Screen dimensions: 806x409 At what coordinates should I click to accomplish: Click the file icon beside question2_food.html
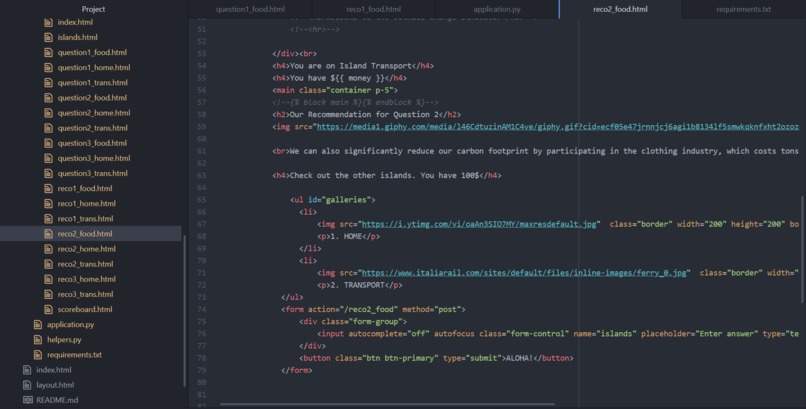point(48,98)
